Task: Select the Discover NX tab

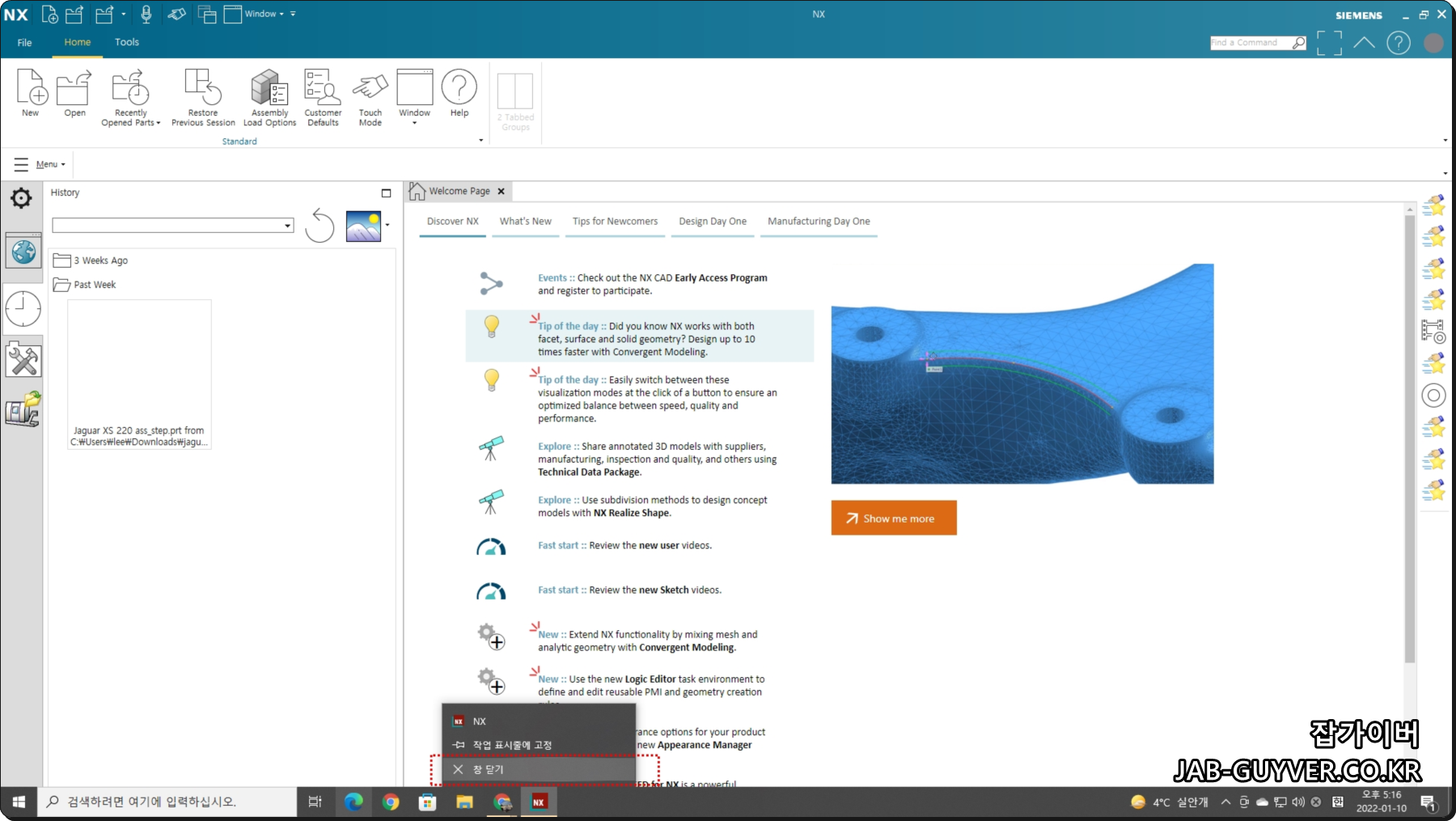Action: coord(453,222)
